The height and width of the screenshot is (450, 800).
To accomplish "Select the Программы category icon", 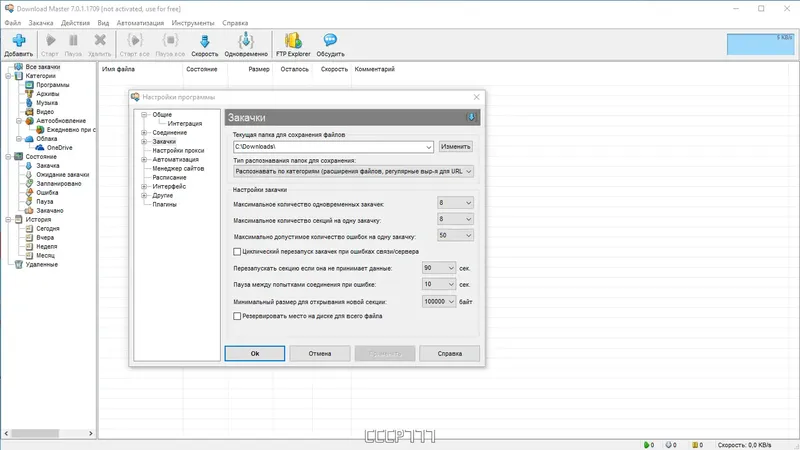I will pyautogui.click(x=30, y=85).
